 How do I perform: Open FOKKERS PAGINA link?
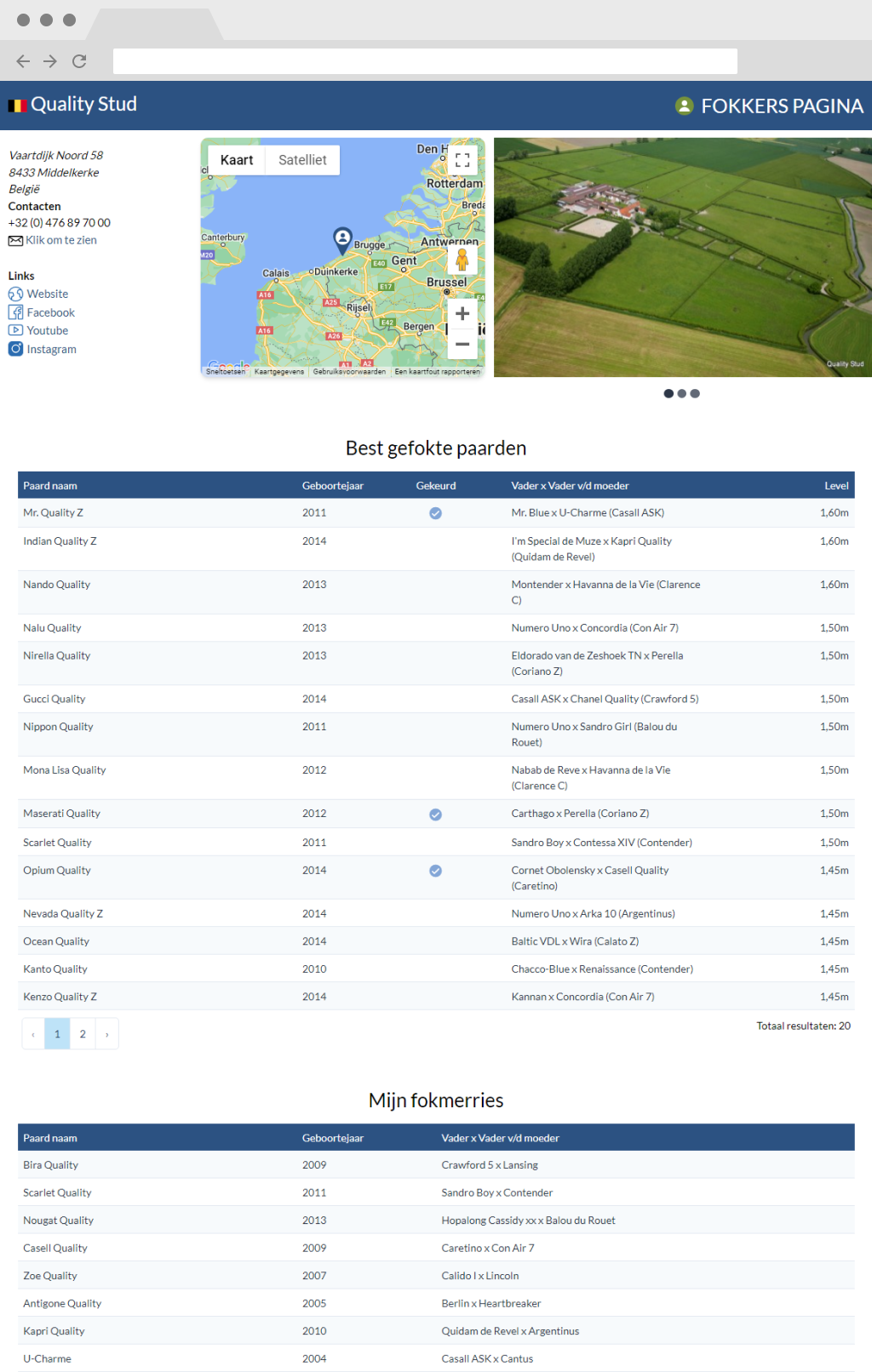point(782,106)
